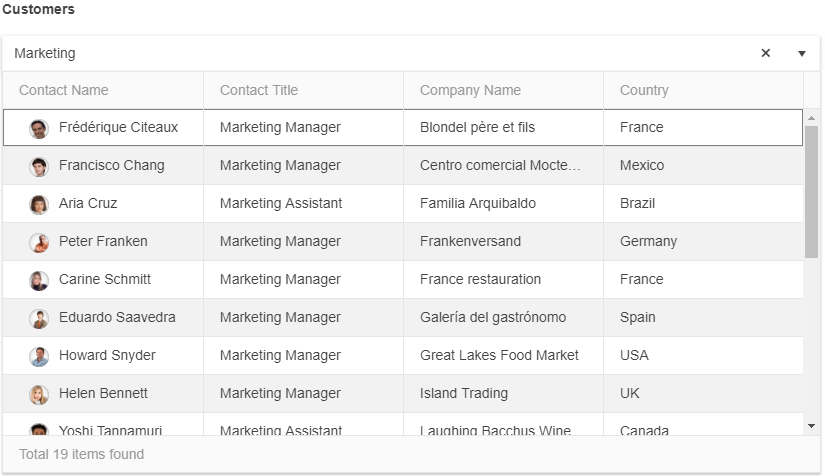Click the vertical scrollbar thumb
Viewport: 825px width, 476px height.
[811, 192]
